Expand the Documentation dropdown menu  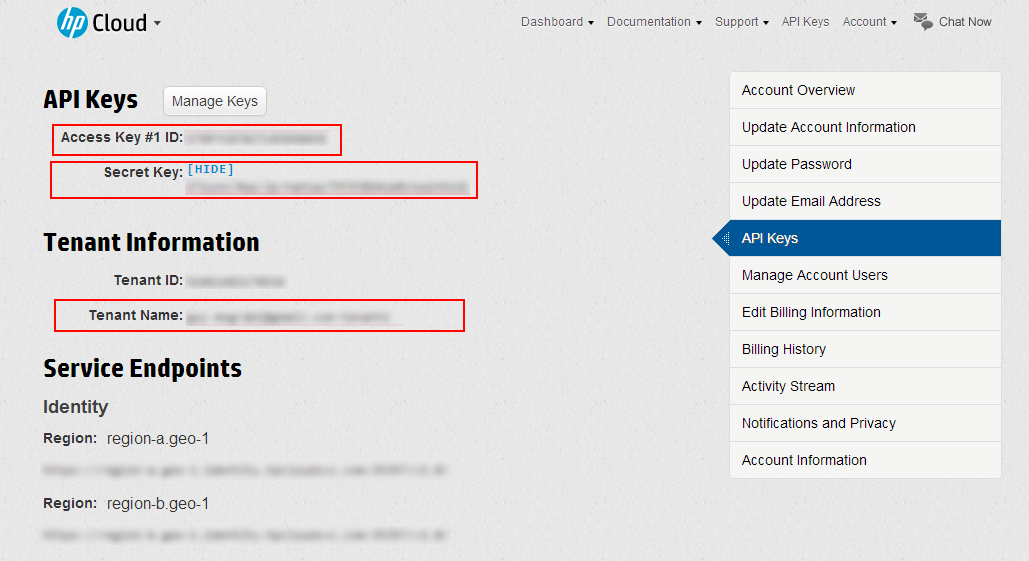[x=654, y=22]
